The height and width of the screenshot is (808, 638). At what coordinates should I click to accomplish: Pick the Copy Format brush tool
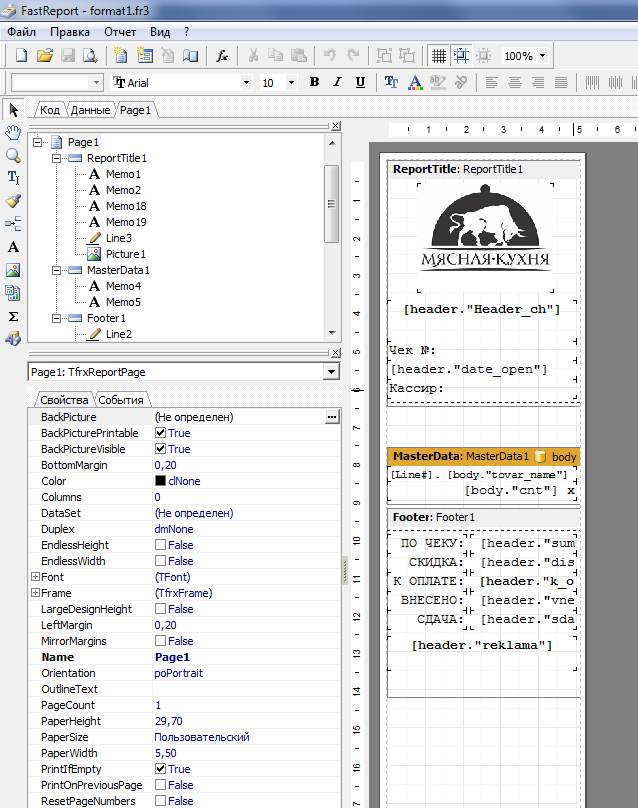(13, 201)
